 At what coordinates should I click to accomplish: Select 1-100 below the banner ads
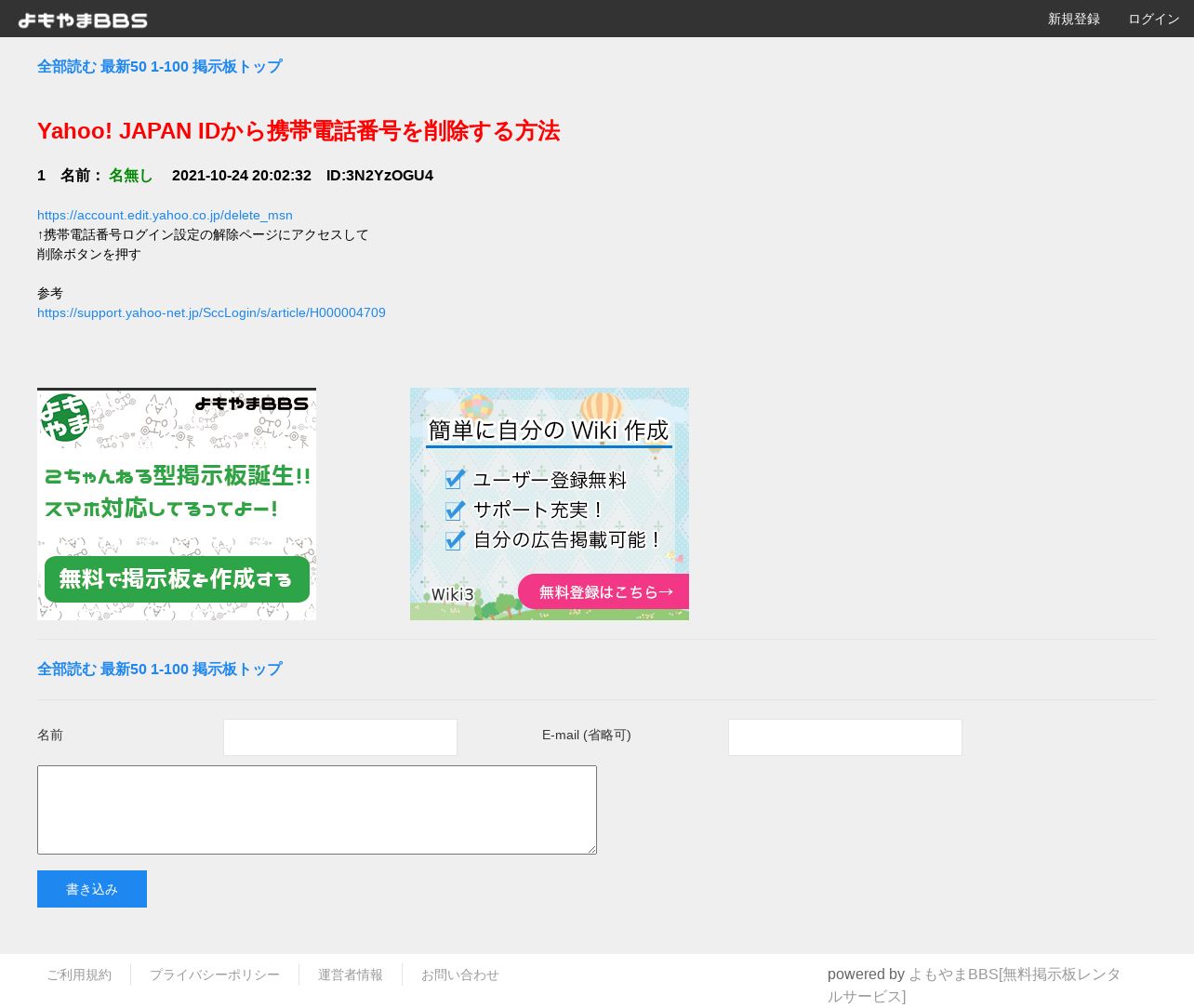(169, 670)
